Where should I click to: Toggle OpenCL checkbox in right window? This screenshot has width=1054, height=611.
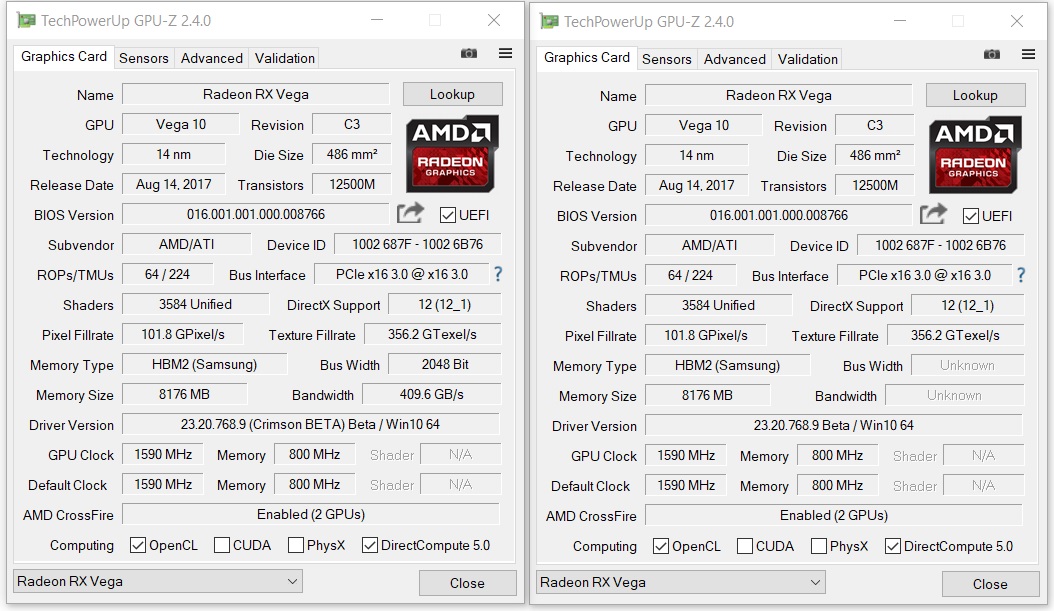(661, 546)
